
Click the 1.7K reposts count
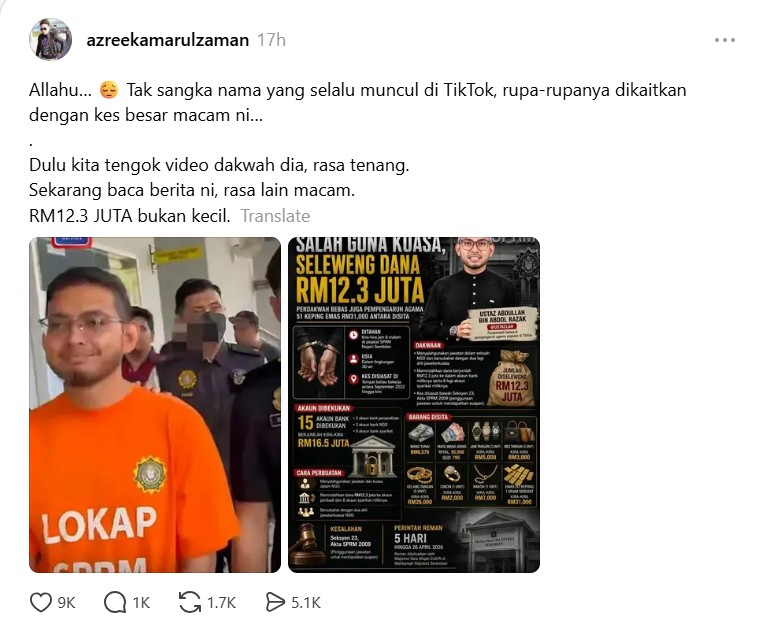click(221, 603)
